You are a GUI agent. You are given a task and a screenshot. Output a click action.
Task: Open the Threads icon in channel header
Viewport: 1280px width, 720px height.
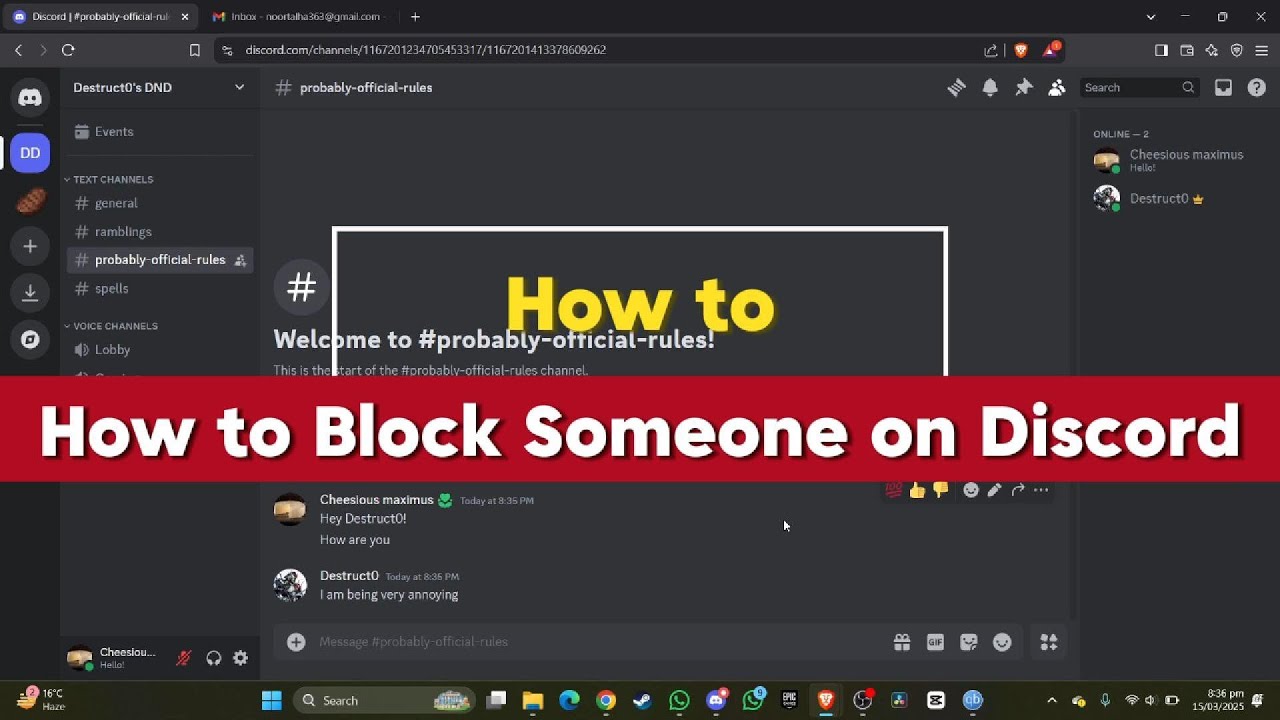click(956, 88)
